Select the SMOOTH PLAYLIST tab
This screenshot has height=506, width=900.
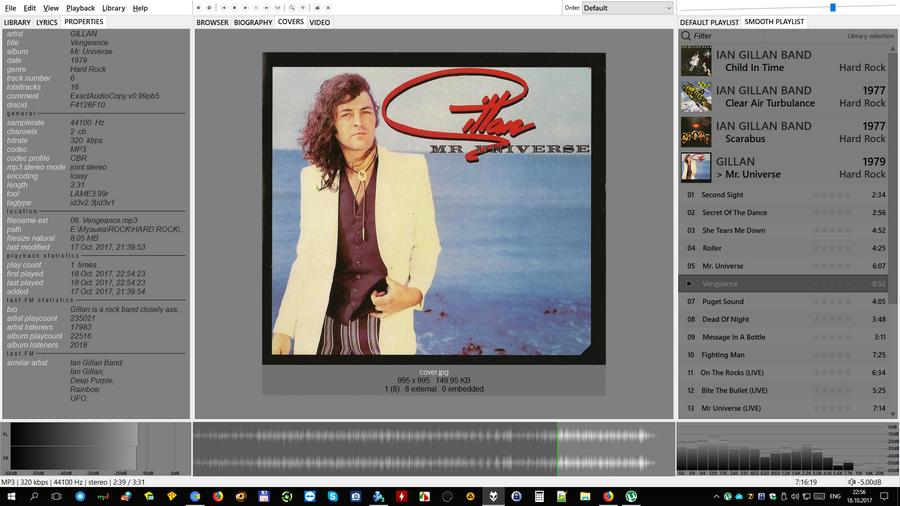tap(774, 22)
